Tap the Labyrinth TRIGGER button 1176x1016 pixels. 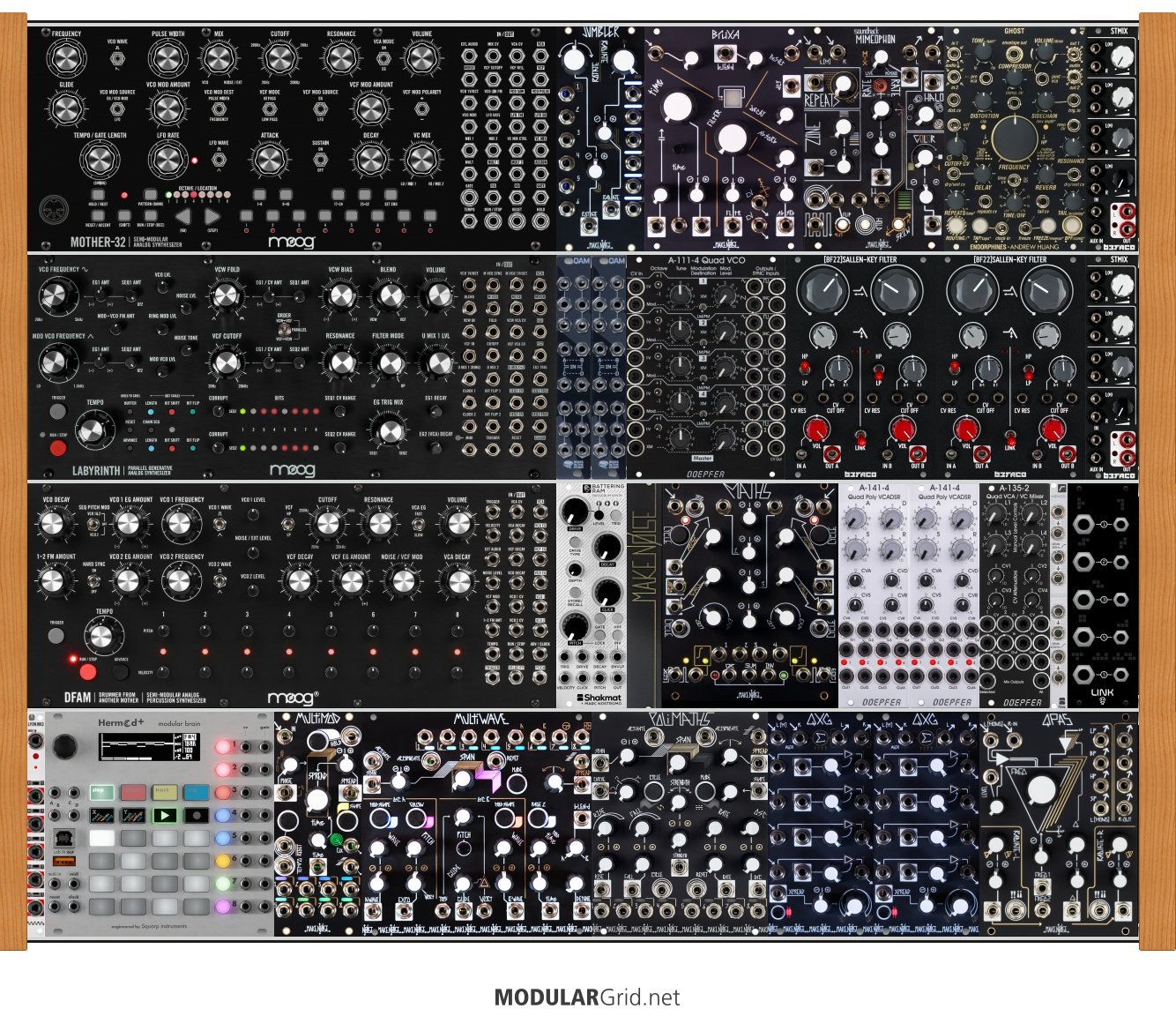tap(58, 412)
